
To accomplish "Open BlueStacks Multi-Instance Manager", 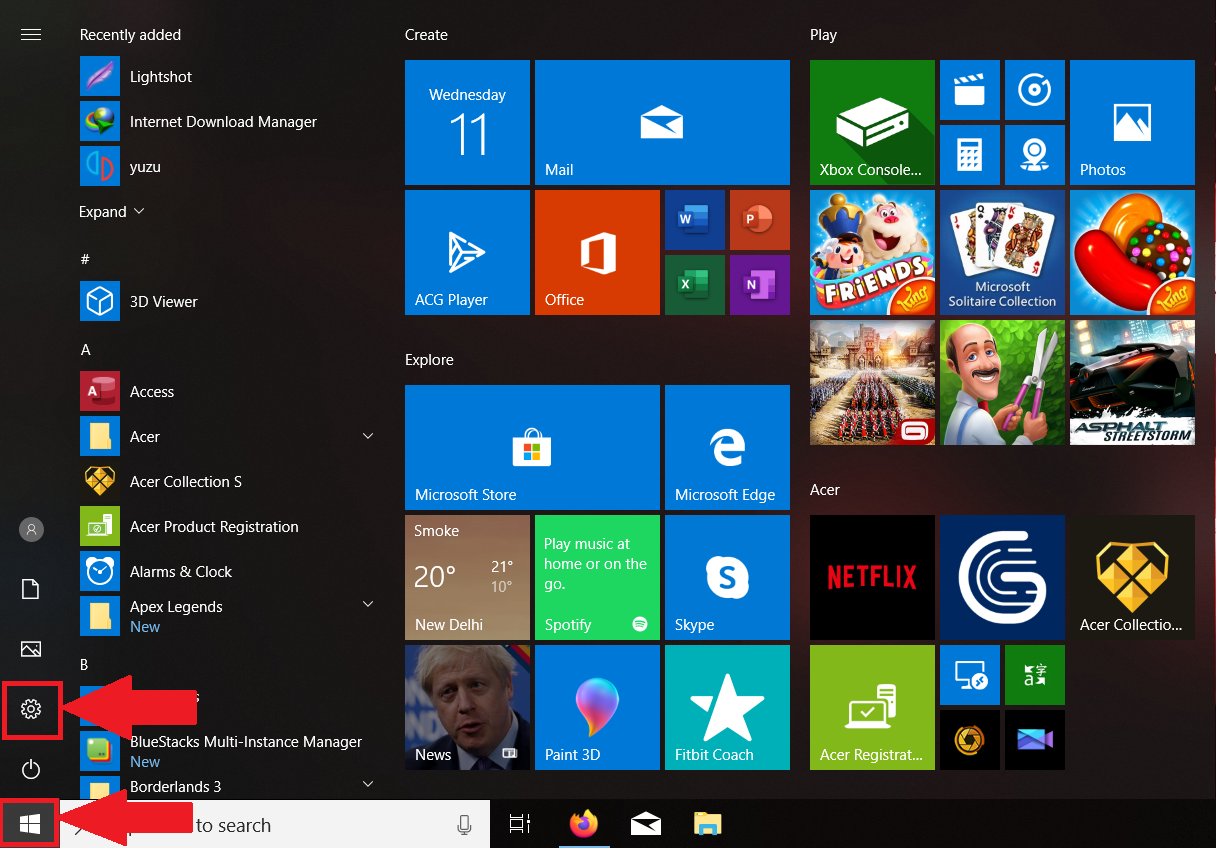I will [x=225, y=751].
